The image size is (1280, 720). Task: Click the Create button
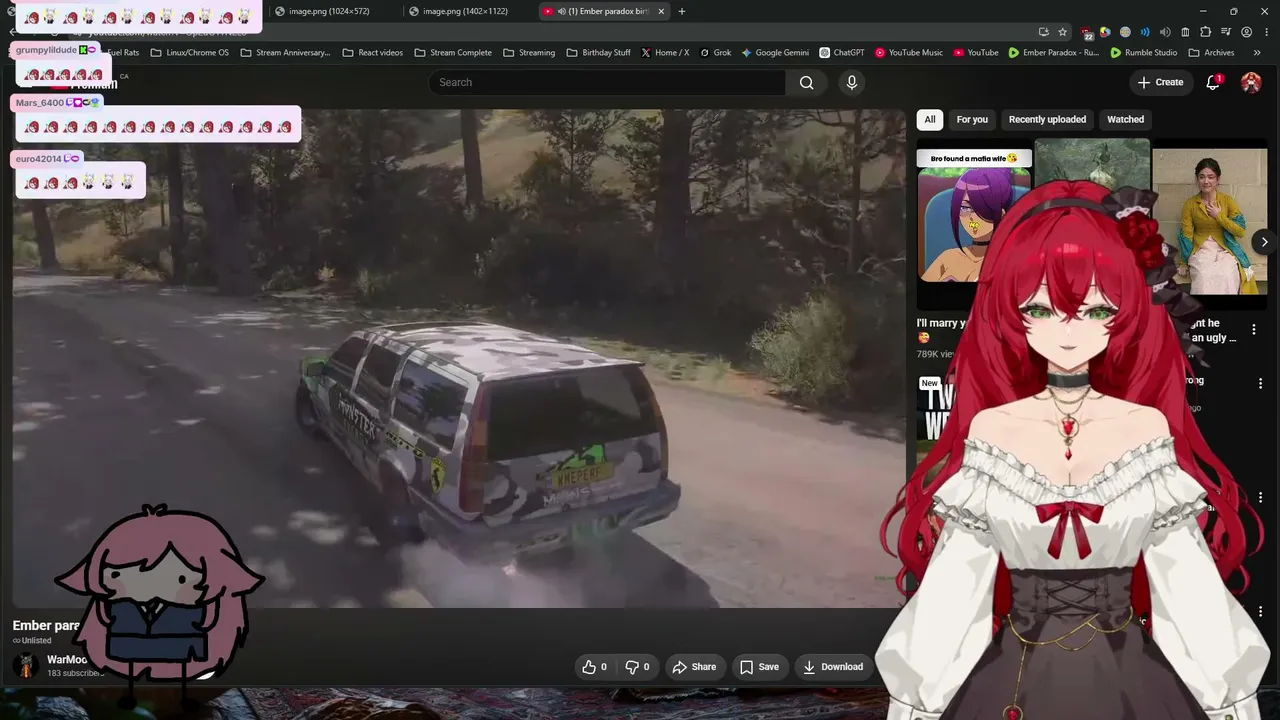pyautogui.click(x=1160, y=82)
